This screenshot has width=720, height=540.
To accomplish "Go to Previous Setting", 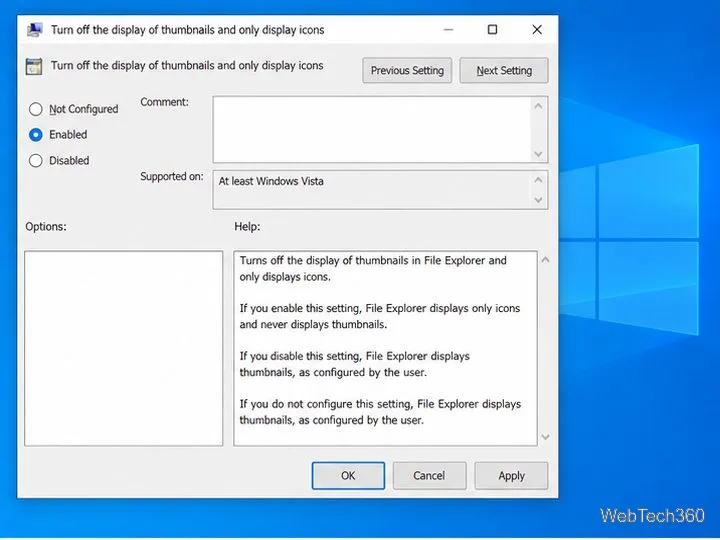I will pyautogui.click(x=407, y=71).
